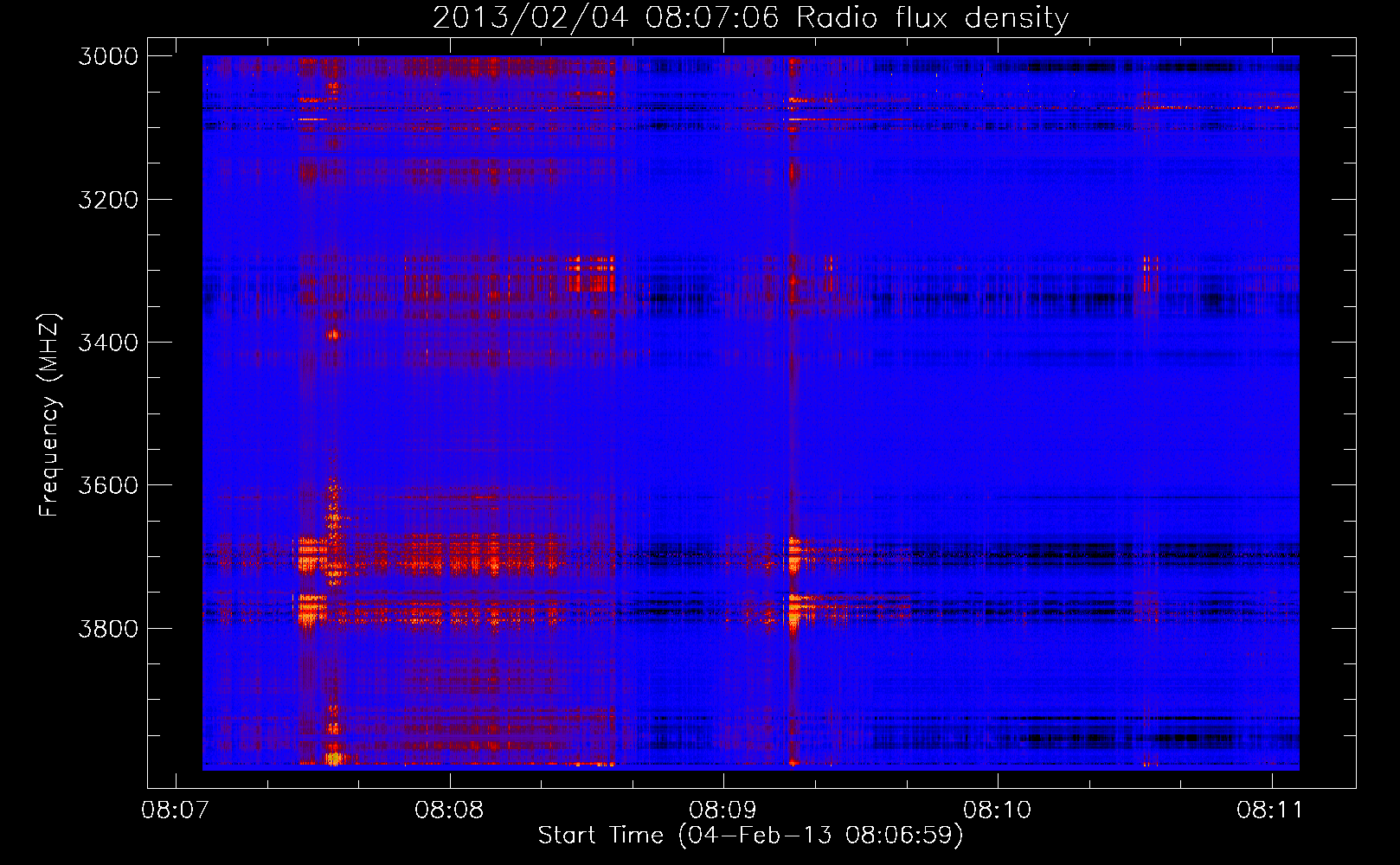Click the 08:07 time tick label
This screenshot has width=1400, height=865.
(x=176, y=811)
